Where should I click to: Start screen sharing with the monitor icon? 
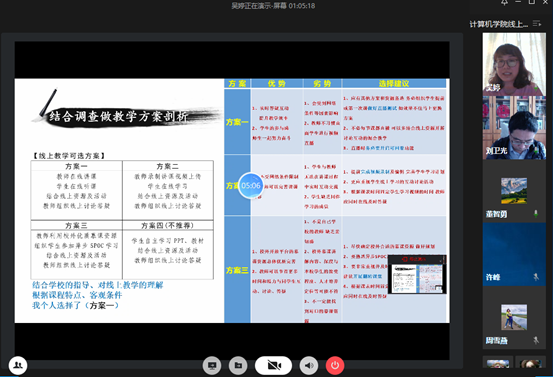click(212, 365)
